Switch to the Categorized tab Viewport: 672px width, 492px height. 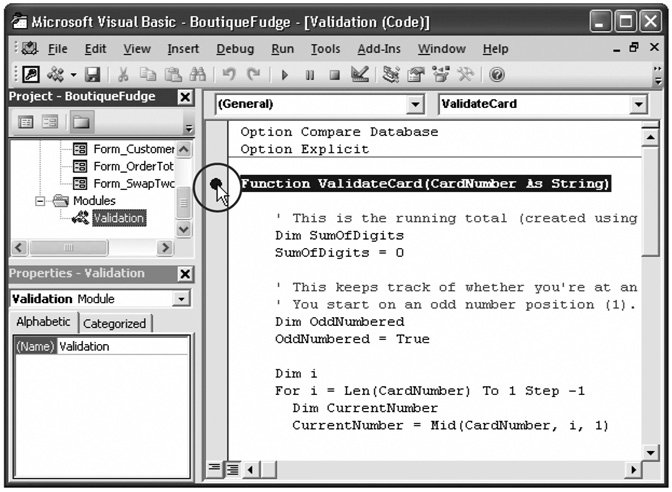point(114,324)
